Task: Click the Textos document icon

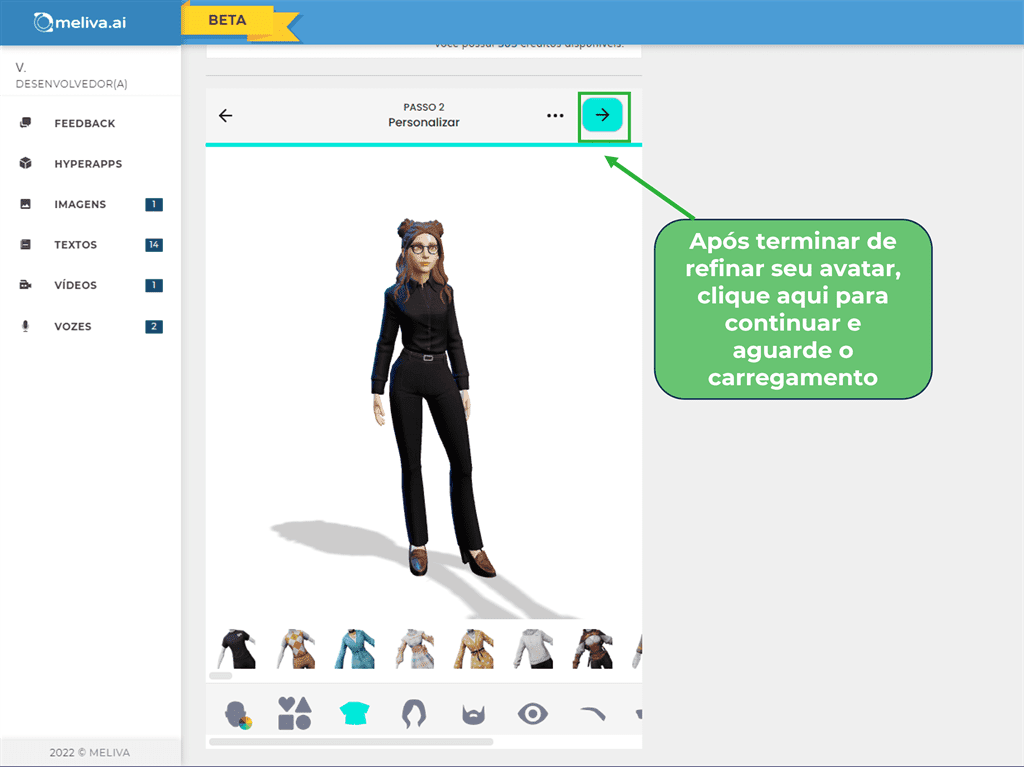Action: tap(25, 244)
